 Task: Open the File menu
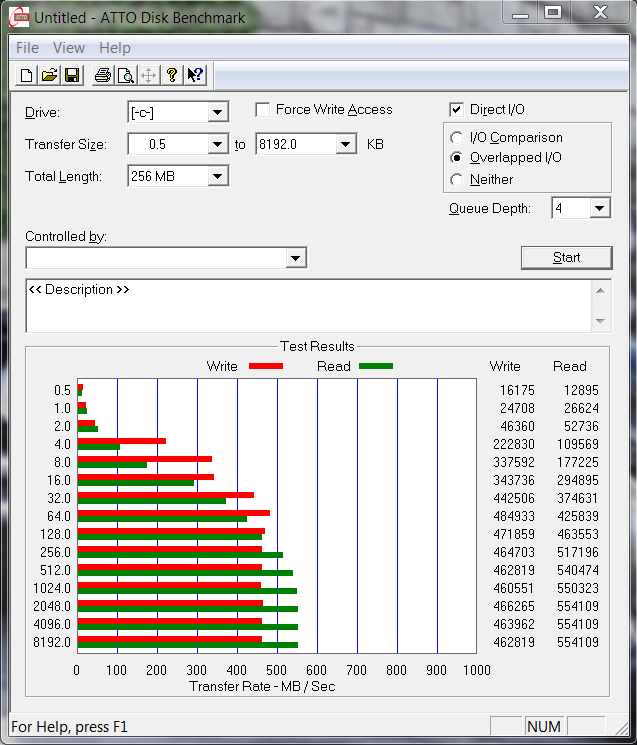pyautogui.click(x=27, y=48)
